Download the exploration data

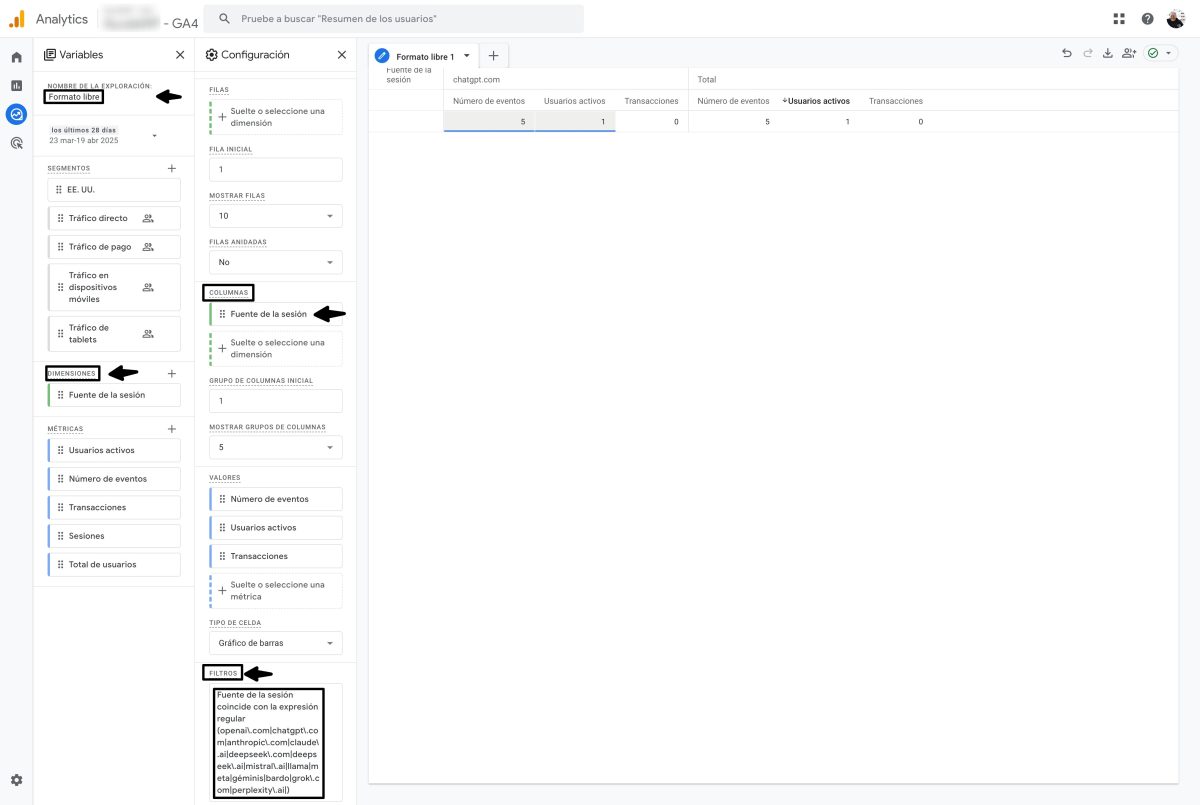tap(1108, 53)
